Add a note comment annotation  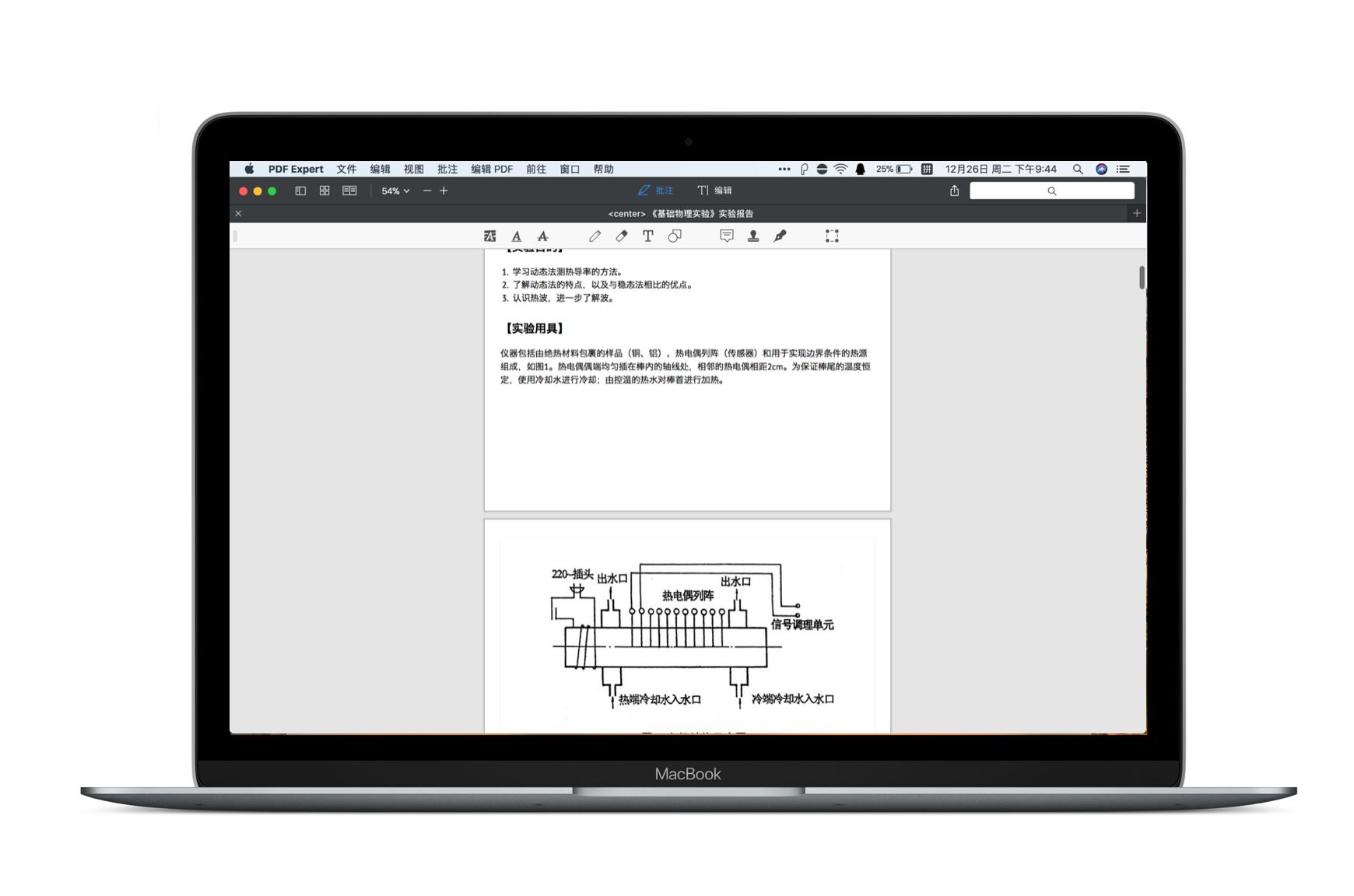[726, 236]
